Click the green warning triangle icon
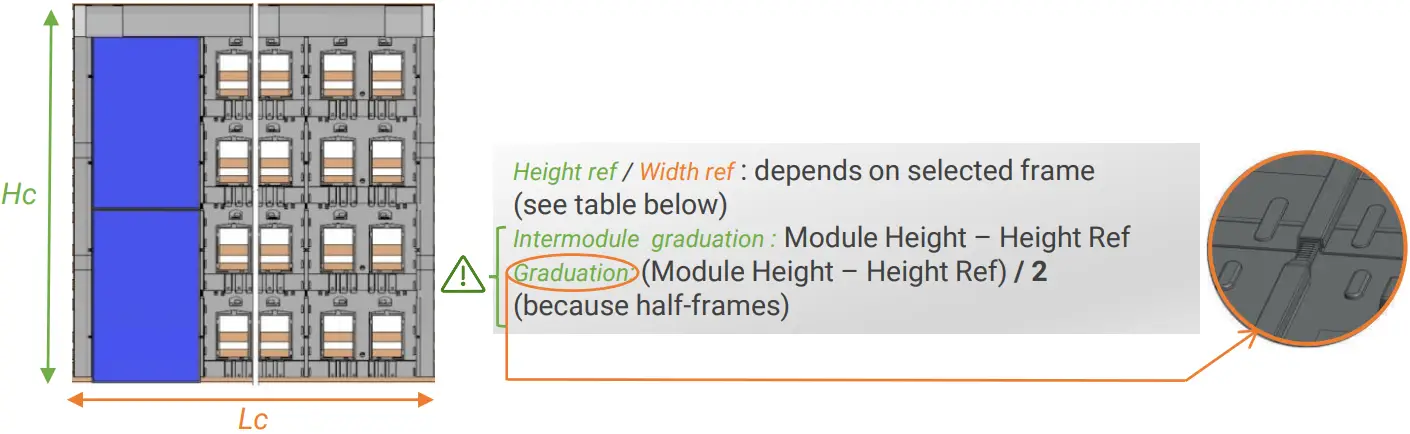This screenshot has height=434, width=1410. click(x=463, y=275)
